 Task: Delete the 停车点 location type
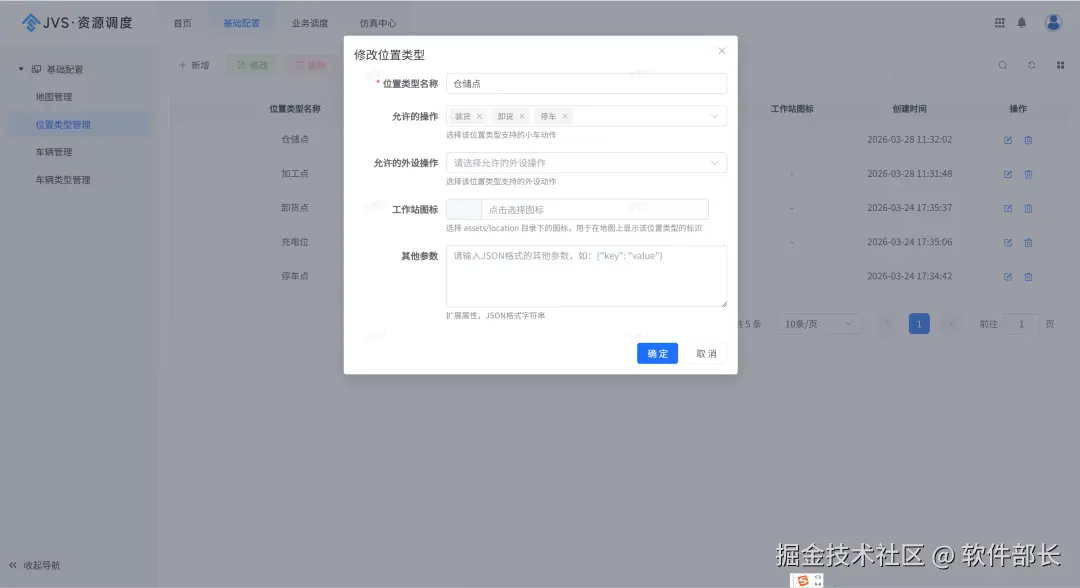[x=1028, y=276]
